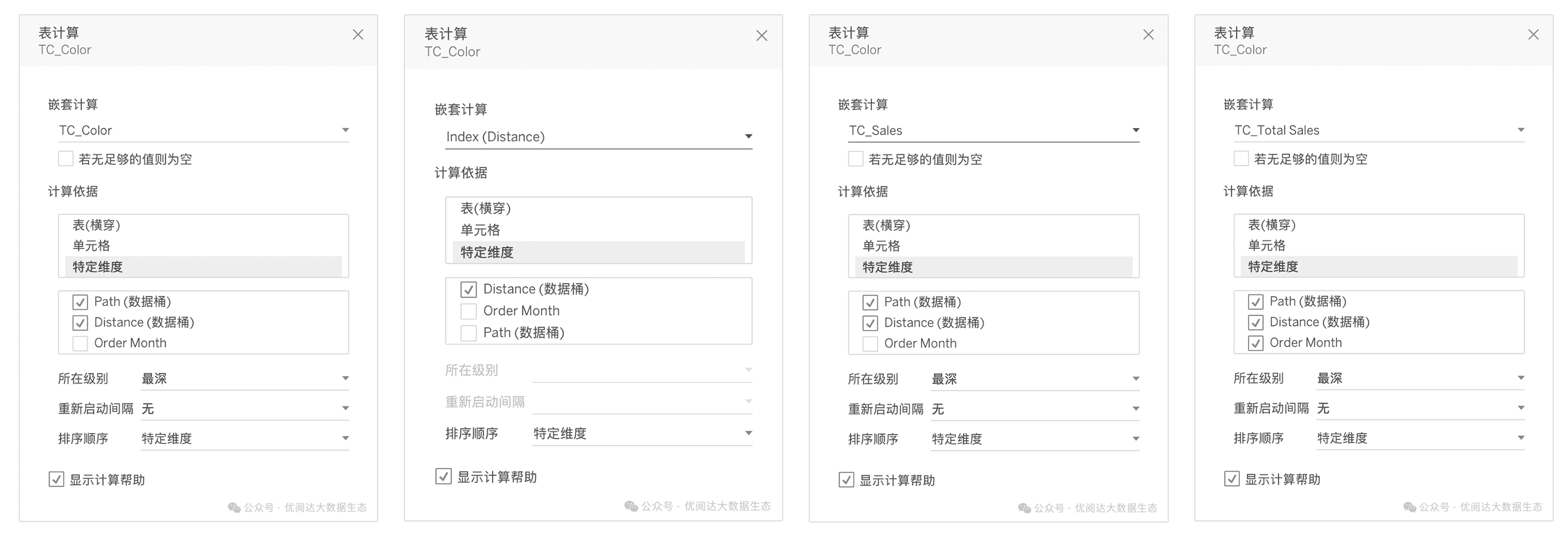Uncheck Path (数据桶) in TC_Sales dialog
The image size is (1568, 538).
pyautogui.click(x=870, y=302)
